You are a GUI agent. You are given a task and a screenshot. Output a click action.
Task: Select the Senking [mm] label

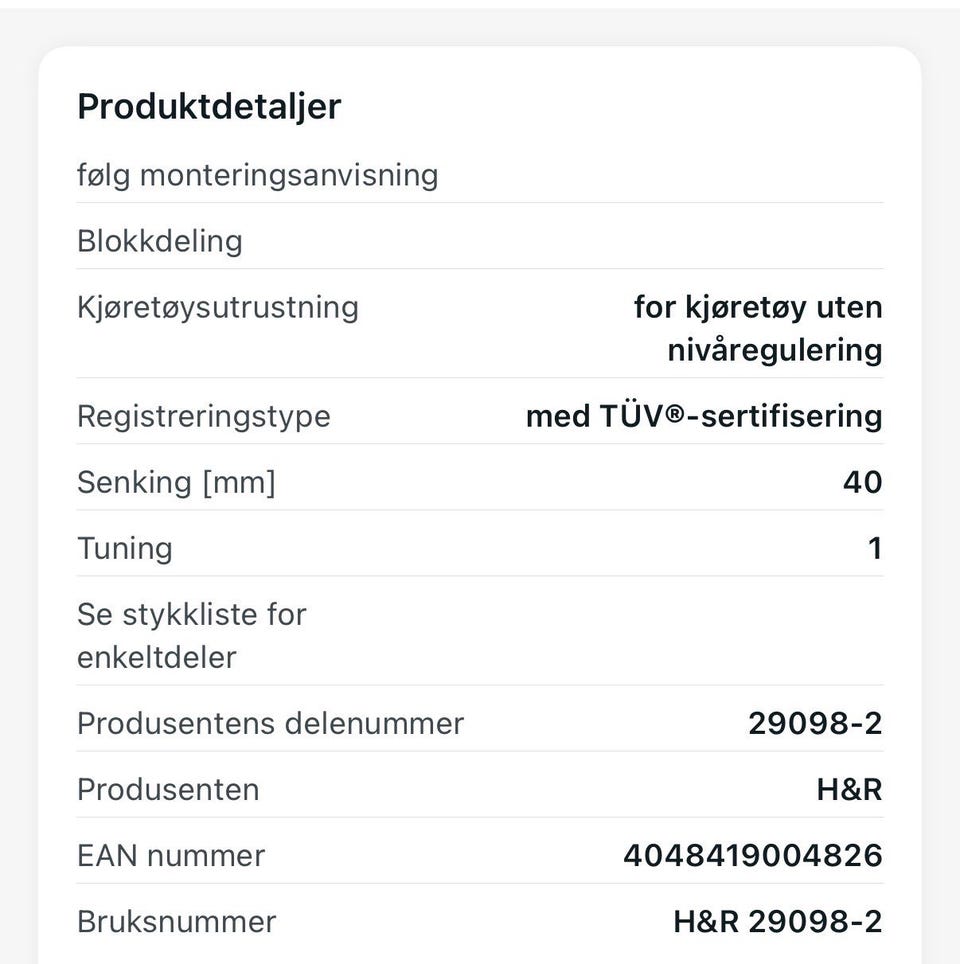tap(177, 482)
